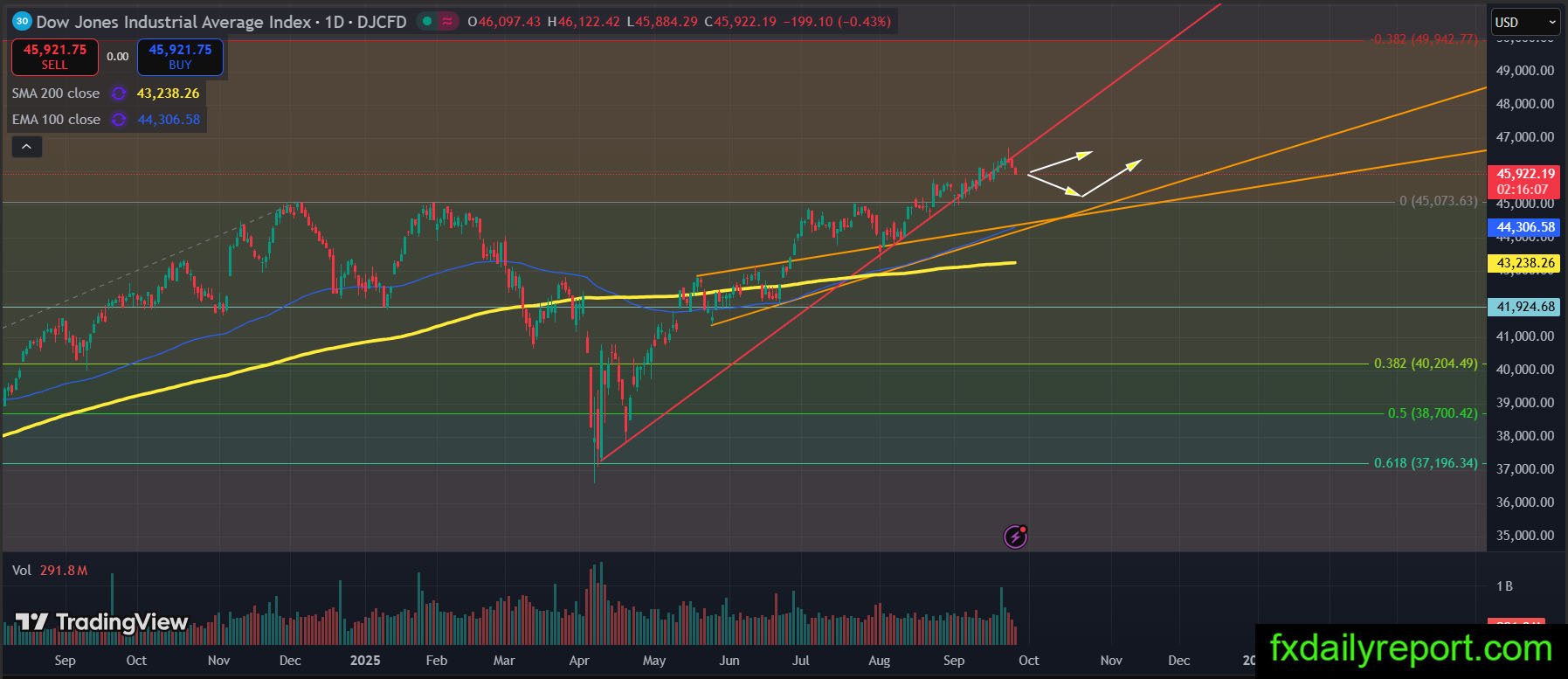The height and width of the screenshot is (679, 1568).
Task: Open the lightning bolt event marker
Action: (1015, 537)
